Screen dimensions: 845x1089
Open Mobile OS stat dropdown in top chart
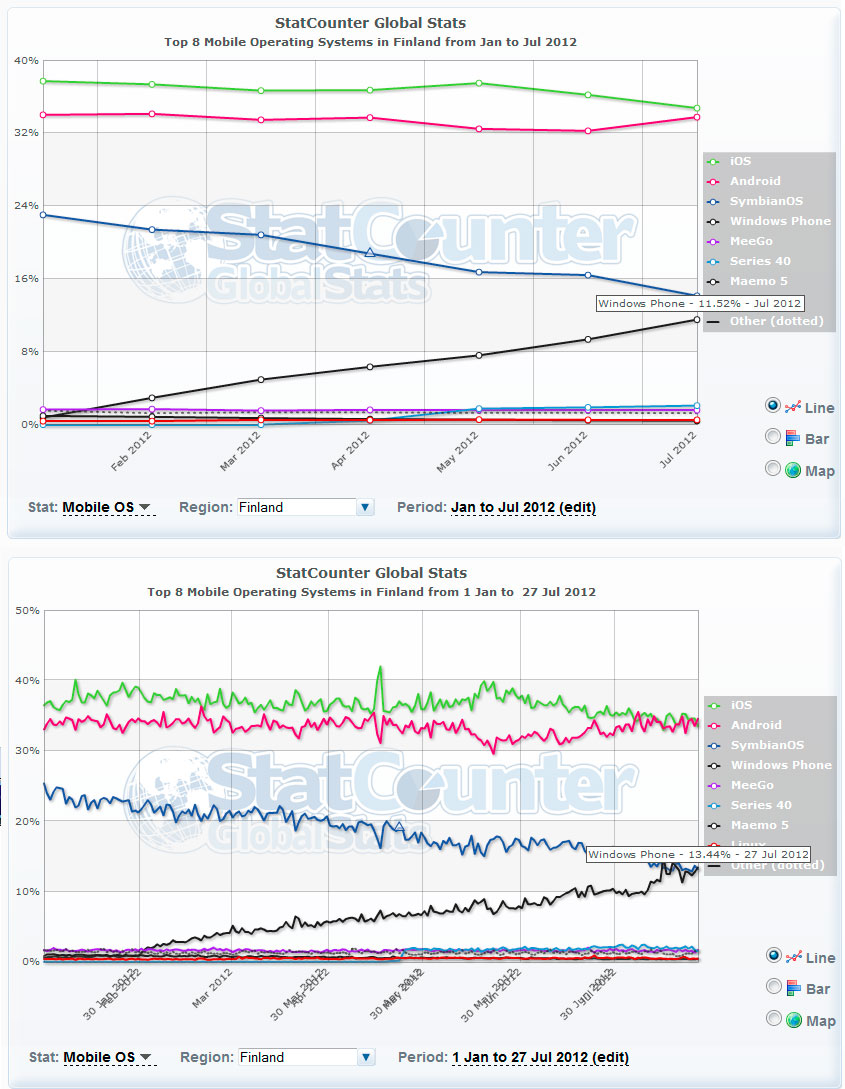[108, 508]
